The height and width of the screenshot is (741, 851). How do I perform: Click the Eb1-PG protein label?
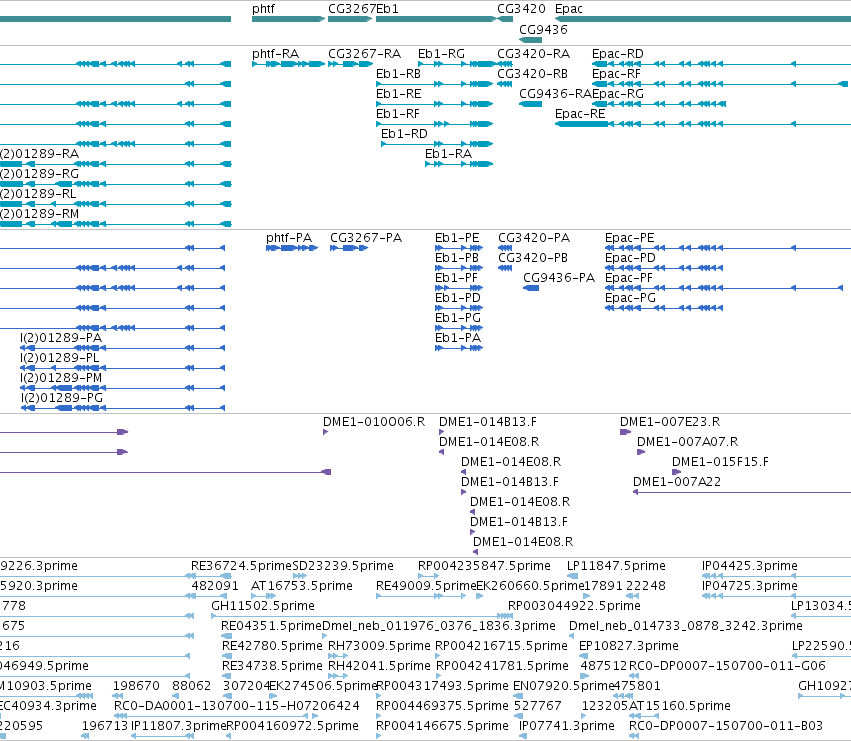(x=458, y=318)
